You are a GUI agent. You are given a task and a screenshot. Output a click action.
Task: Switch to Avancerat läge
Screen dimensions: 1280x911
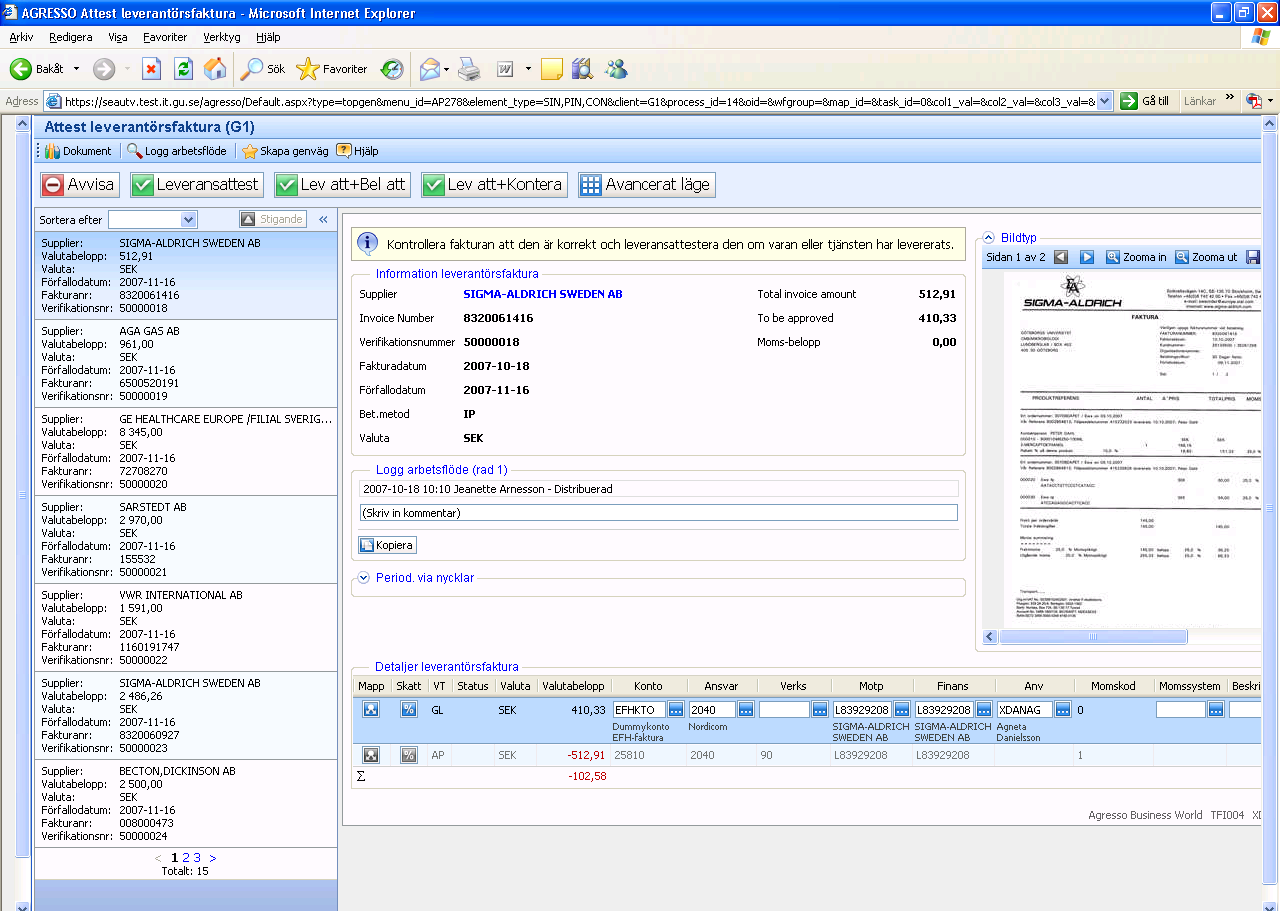[x=646, y=185]
